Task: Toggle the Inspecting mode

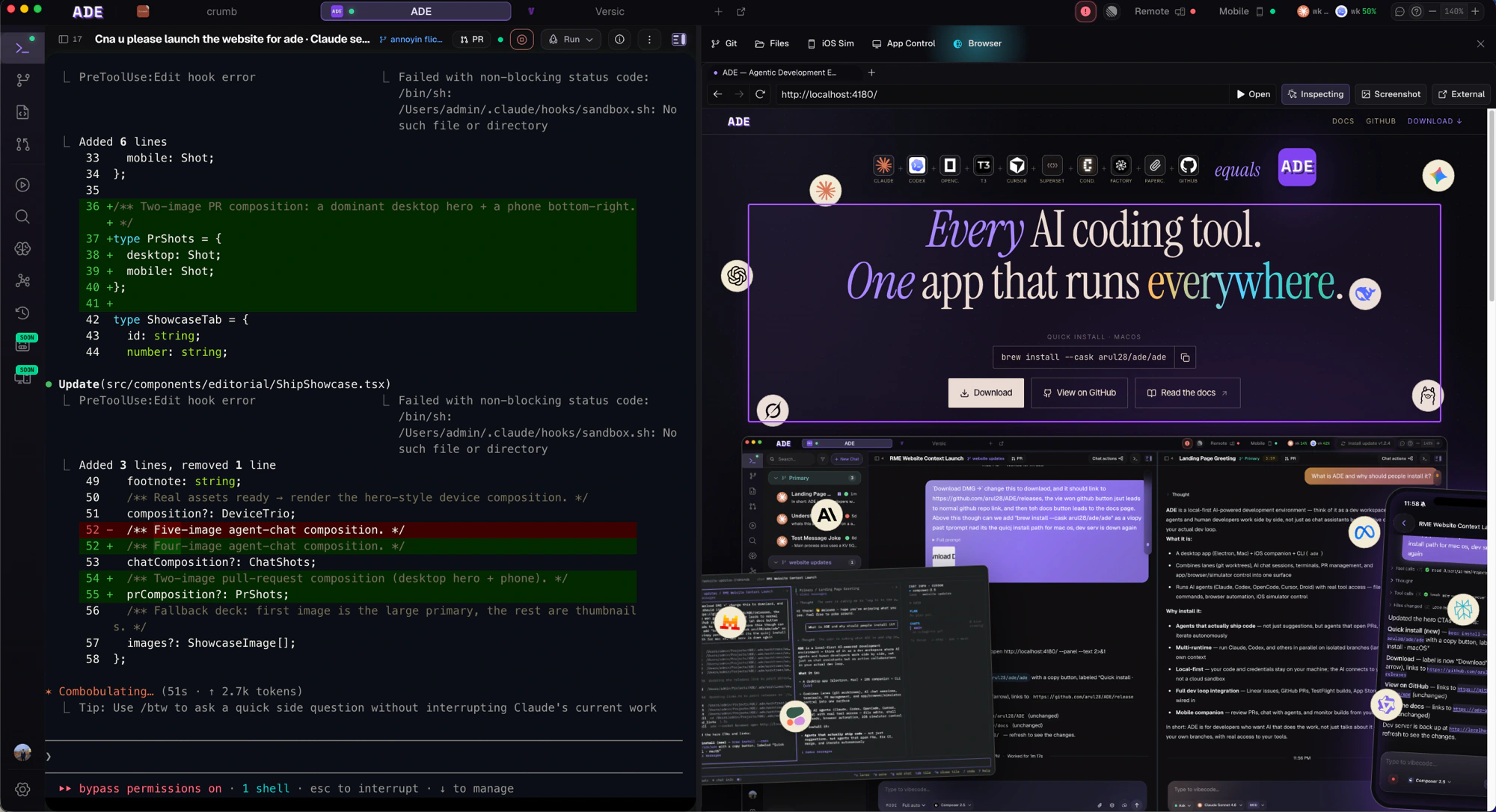Action: tap(1315, 94)
